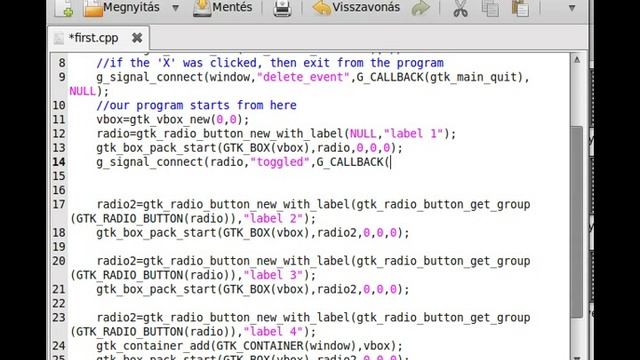640x360 pixels.
Task: Click gtk_box_pack_start on line 18
Action: 156,233
